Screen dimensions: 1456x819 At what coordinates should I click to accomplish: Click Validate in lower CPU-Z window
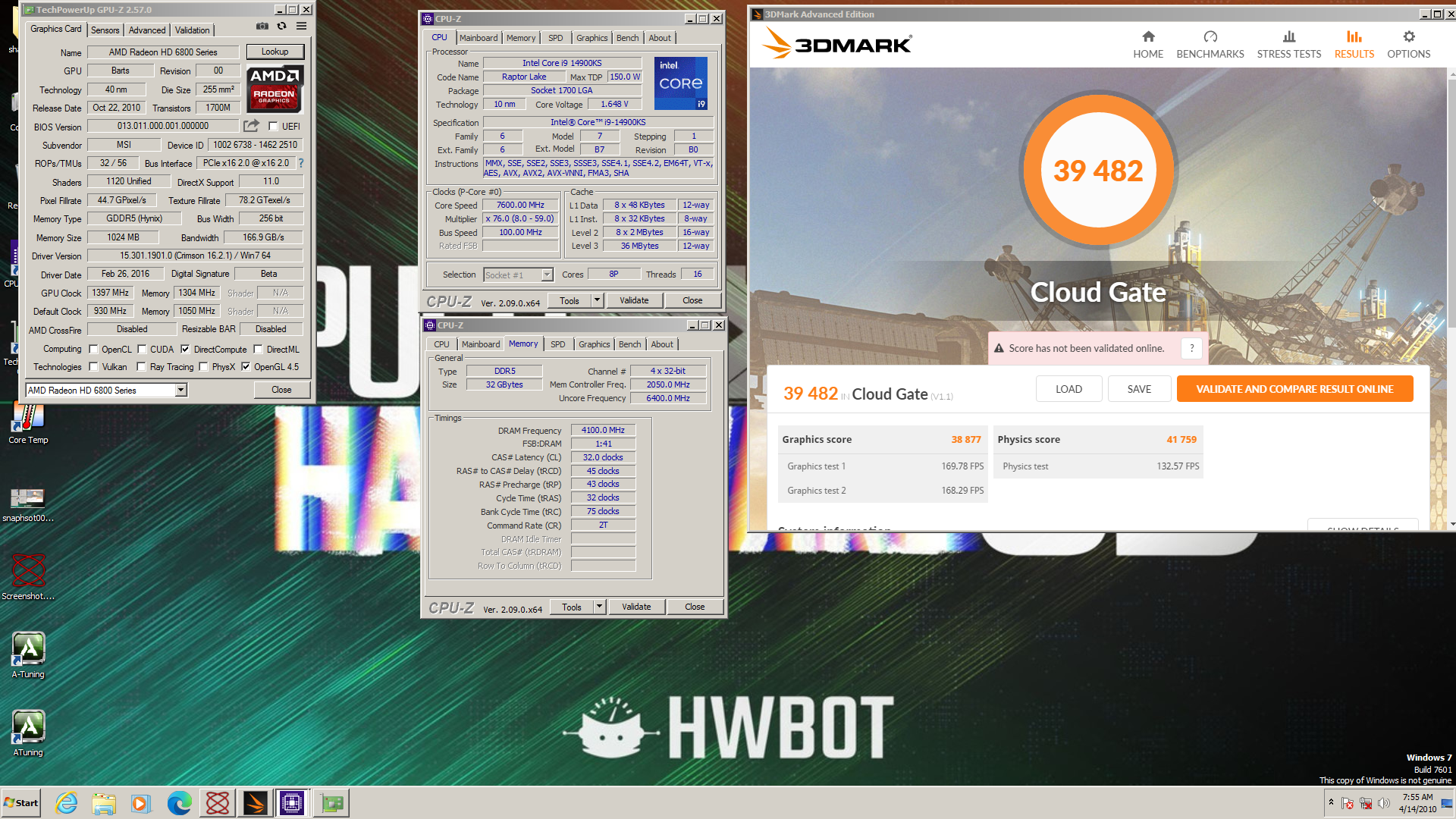click(x=636, y=607)
